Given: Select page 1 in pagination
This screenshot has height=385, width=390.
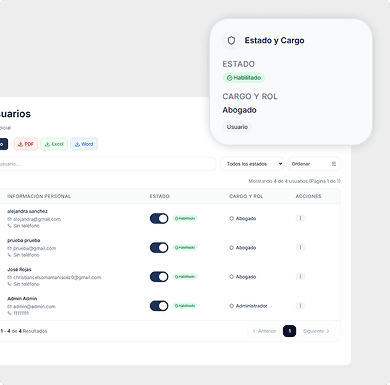Looking at the screenshot, I should tap(289, 331).
